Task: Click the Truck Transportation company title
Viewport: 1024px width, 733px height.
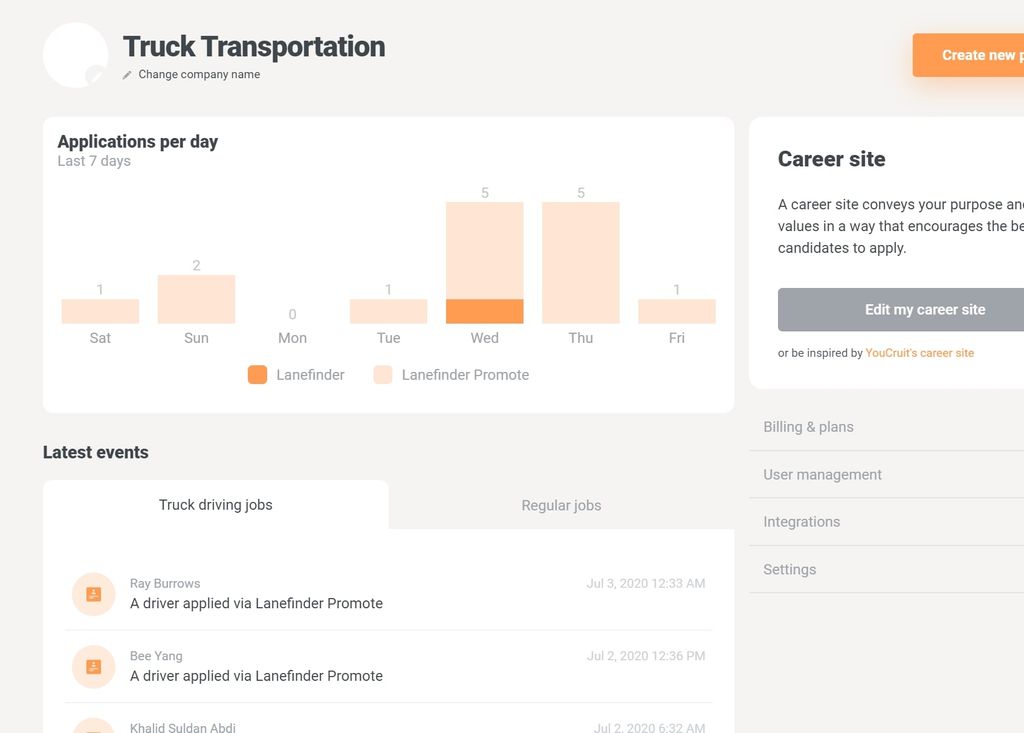Action: click(254, 46)
